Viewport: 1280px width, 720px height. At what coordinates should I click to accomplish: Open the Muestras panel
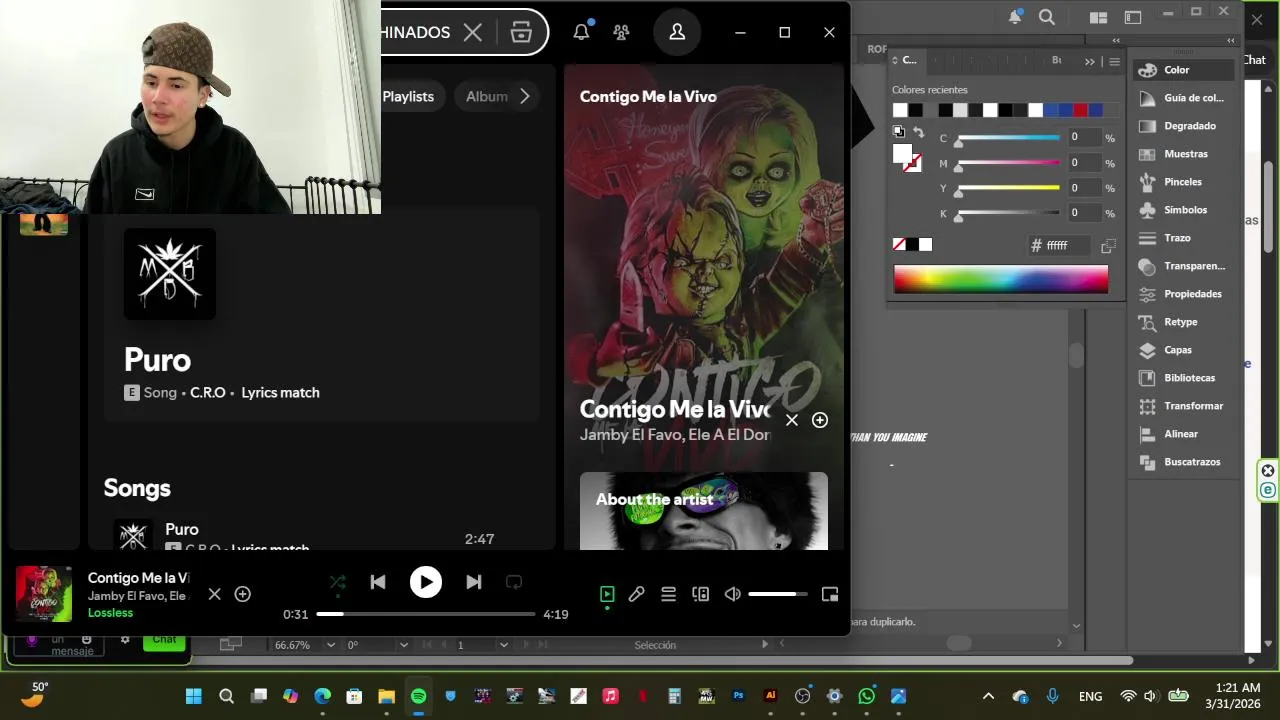click(x=1182, y=154)
